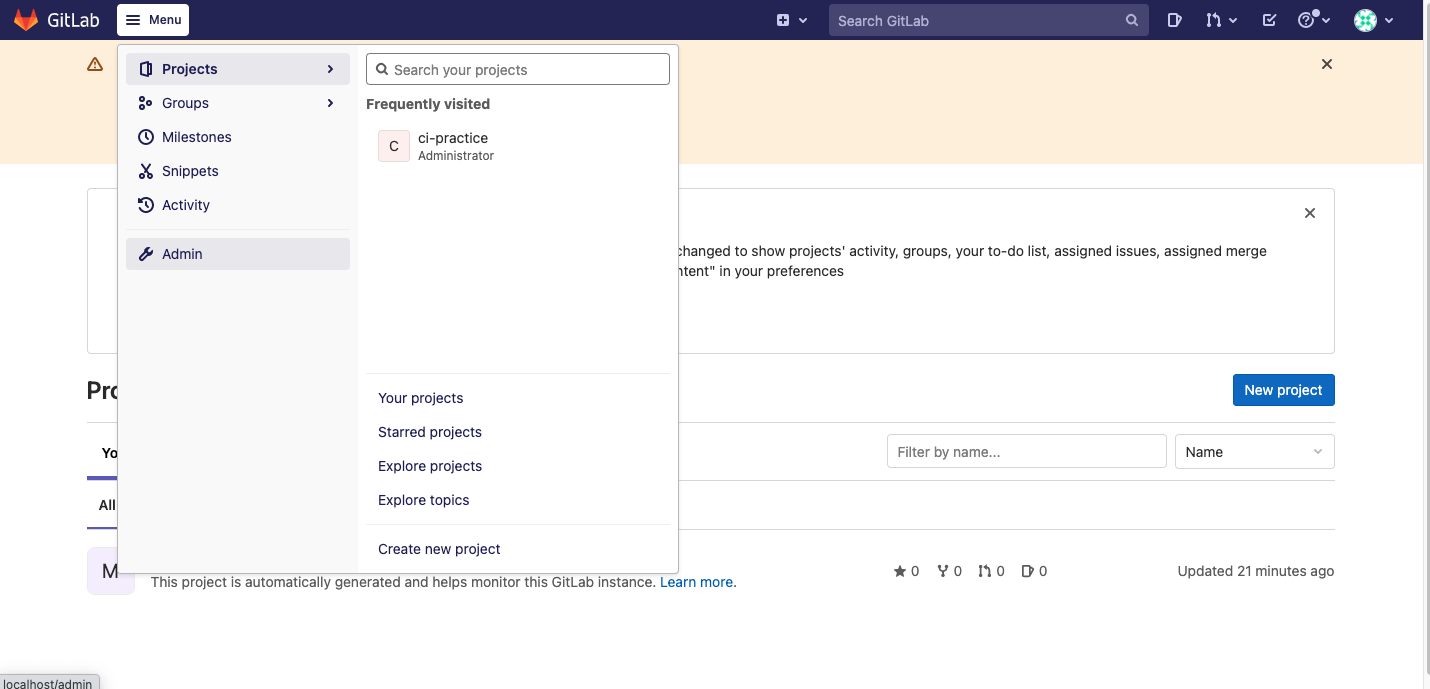Open the Learn more link
The height and width of the screenshot is (689, 1430).
[x=696, y=581]
